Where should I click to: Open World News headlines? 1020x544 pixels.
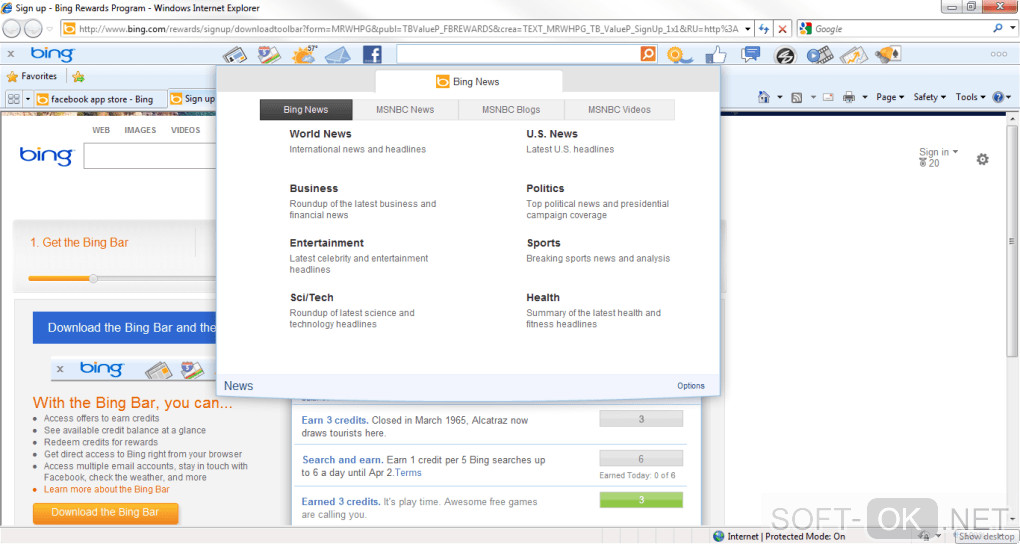(320, 133)
